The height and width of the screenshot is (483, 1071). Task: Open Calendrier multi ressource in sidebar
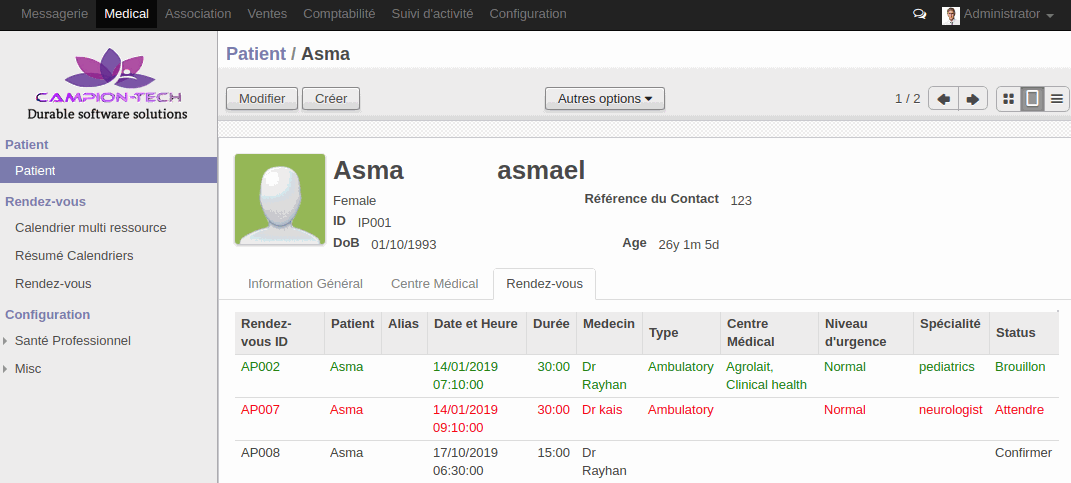coord(91,227)
